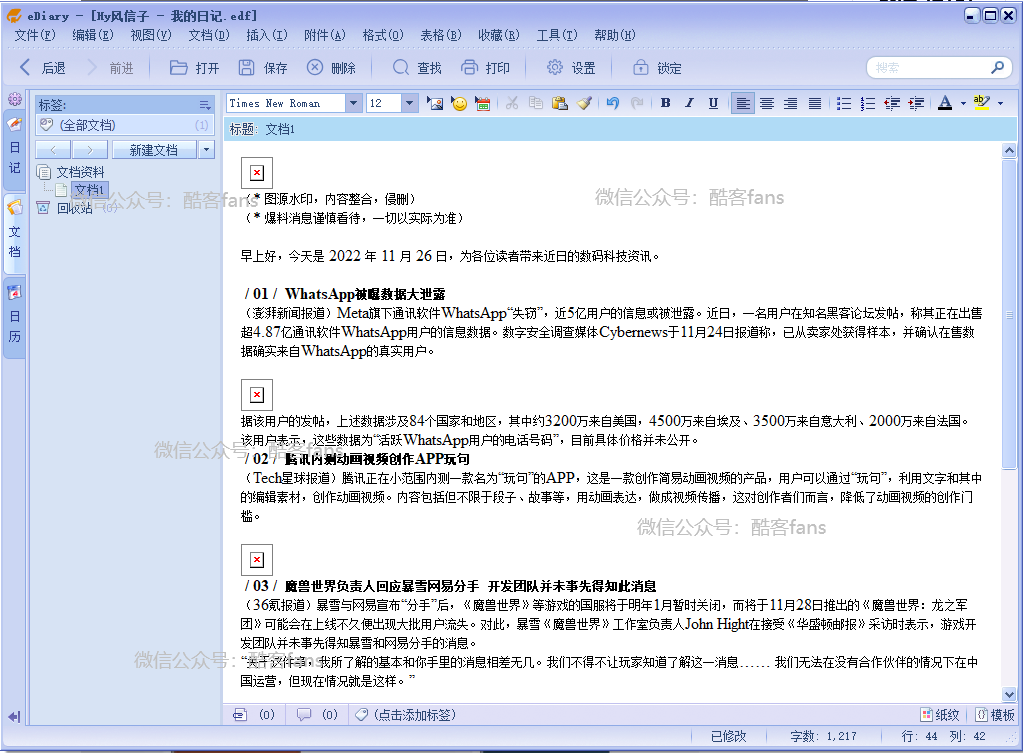Click 点击添加标签 to add tag
This screenshot has height=753, width=1023.
pos(414,715)
